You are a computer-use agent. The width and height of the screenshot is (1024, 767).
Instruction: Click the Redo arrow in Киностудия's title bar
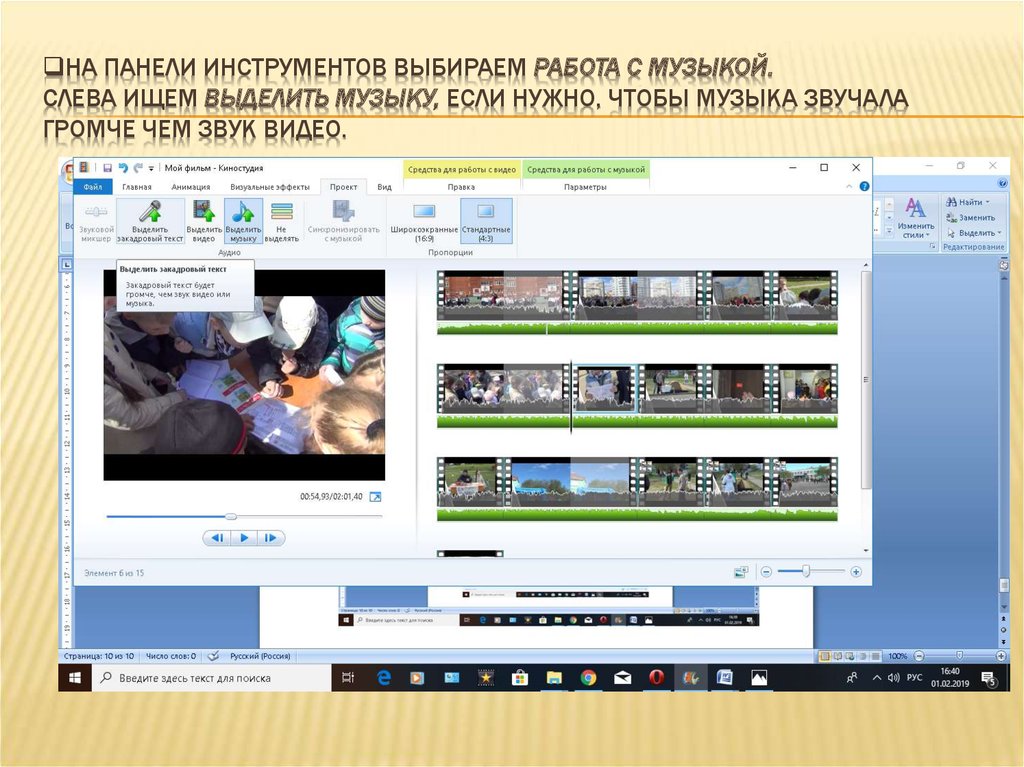pyautogui.click(x=137, y=168)
